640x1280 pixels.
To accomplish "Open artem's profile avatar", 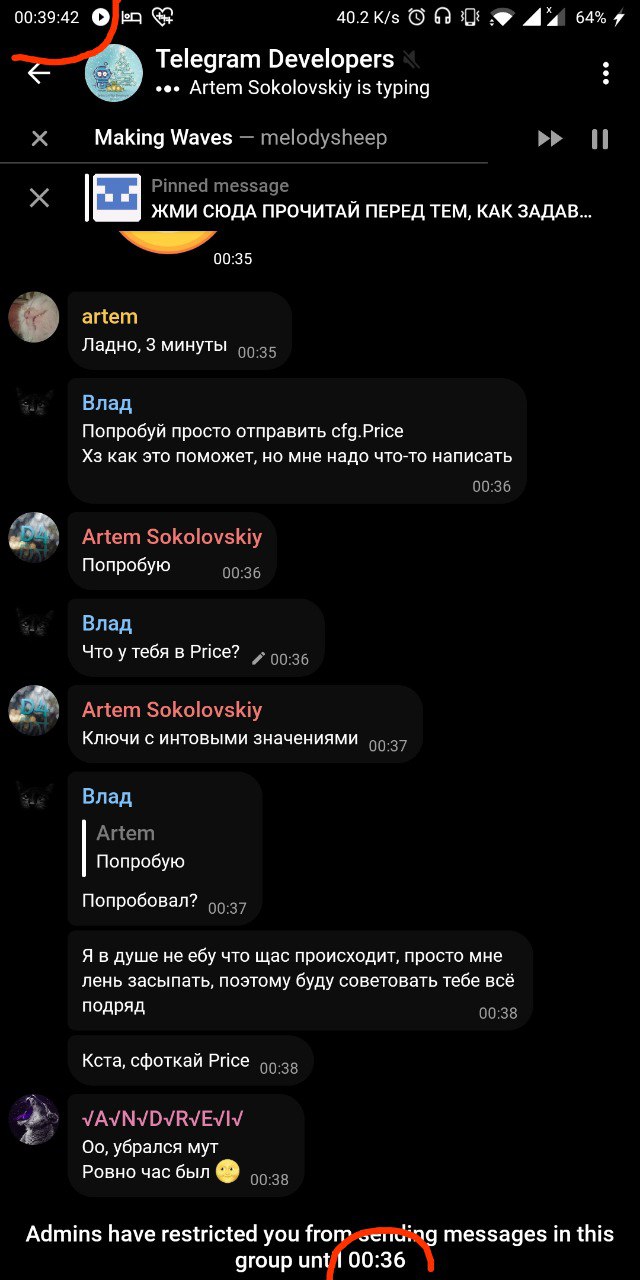I will [x=34, y=317].
